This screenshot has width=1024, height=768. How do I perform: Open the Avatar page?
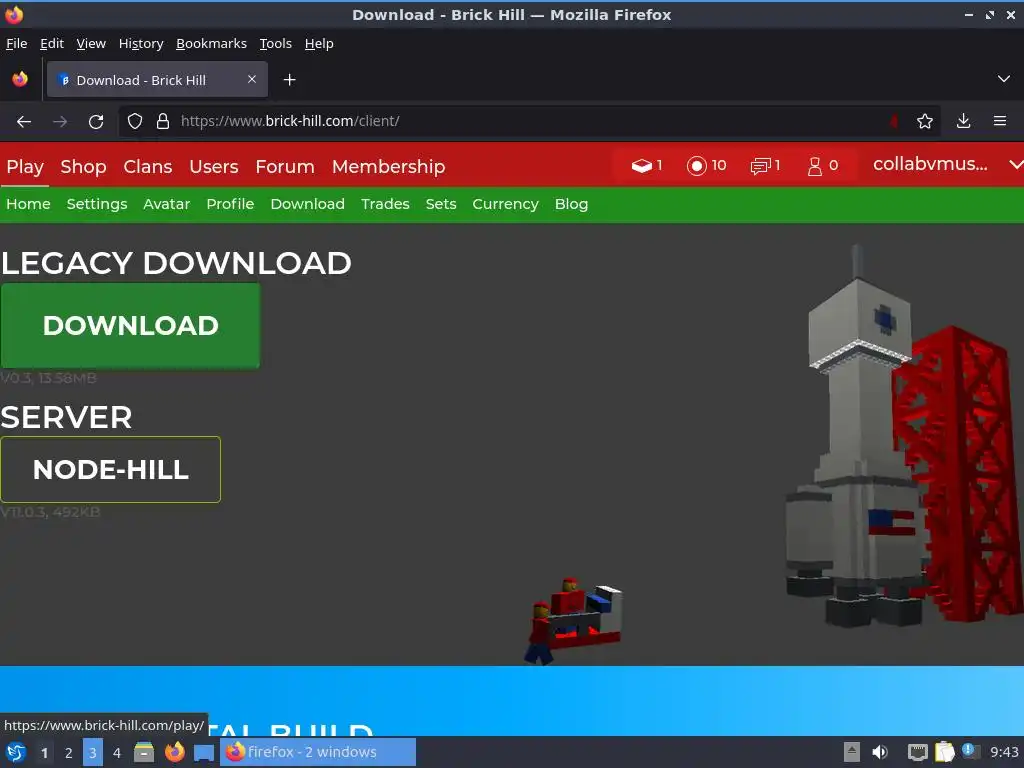pyautogui.click(x=167, y=204)
